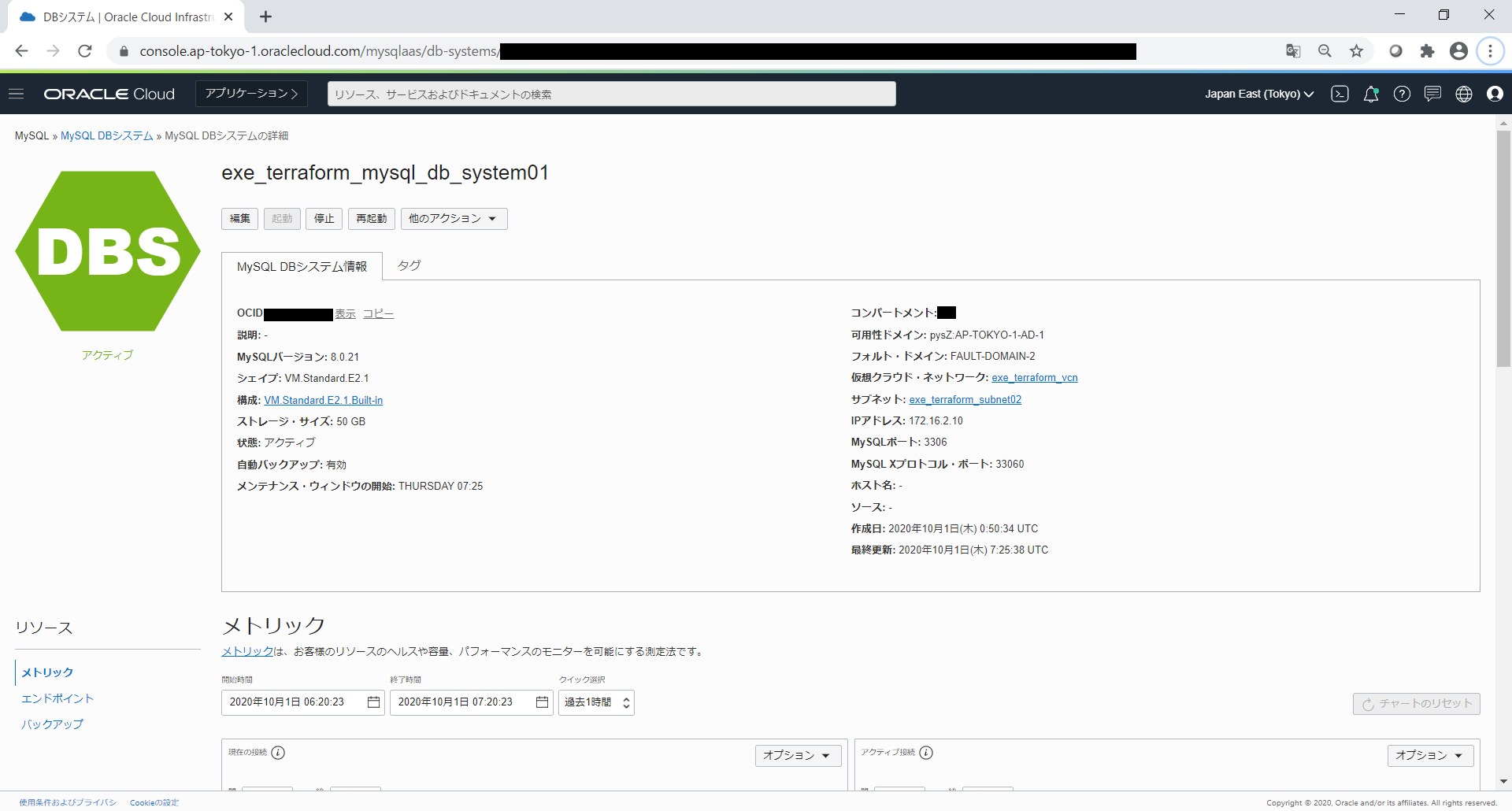Switch to the タグ tab

409,266
